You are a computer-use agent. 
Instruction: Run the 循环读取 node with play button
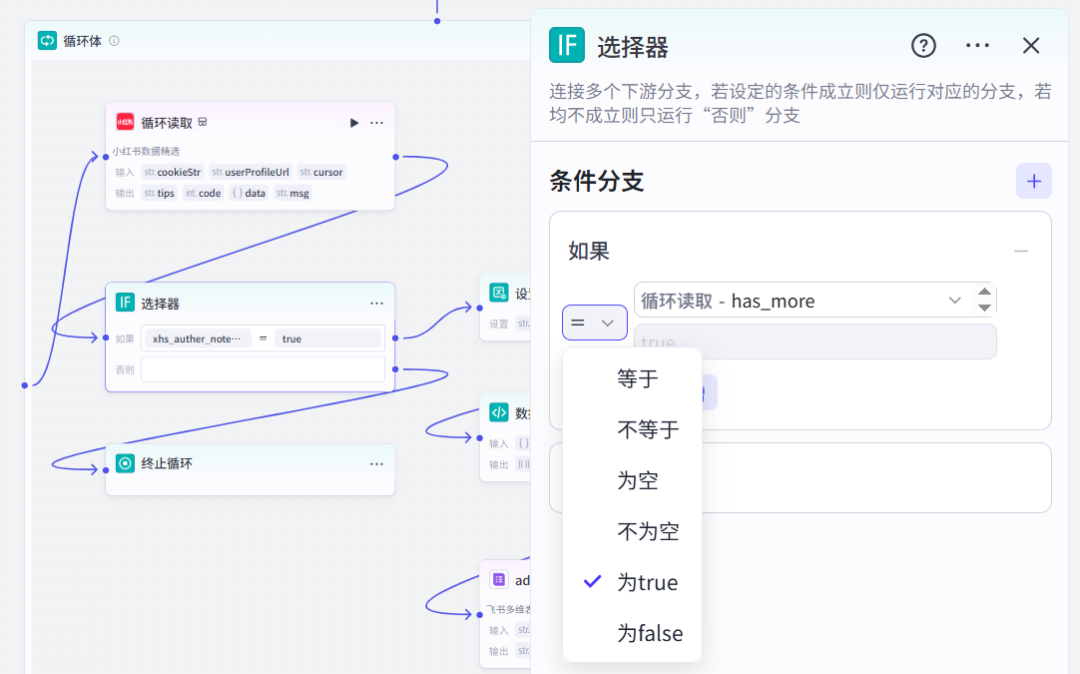354,123
